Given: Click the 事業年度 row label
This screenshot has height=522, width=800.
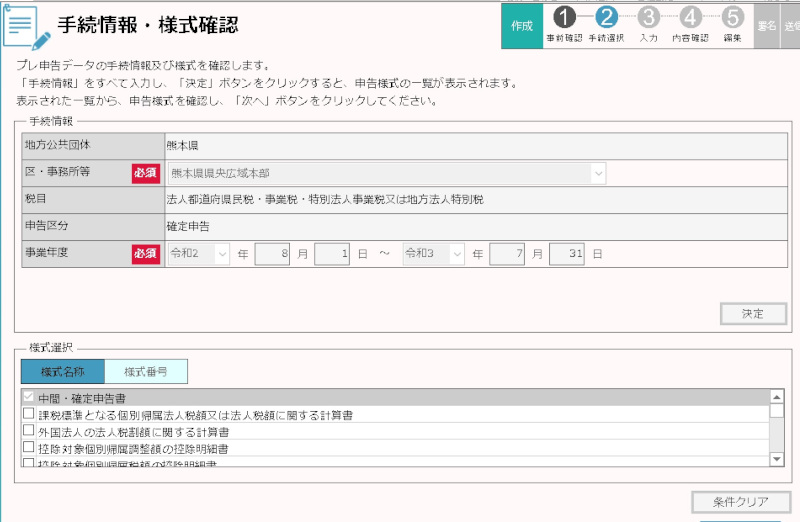Looking at the screenshot, I should (x=46, y=253).
